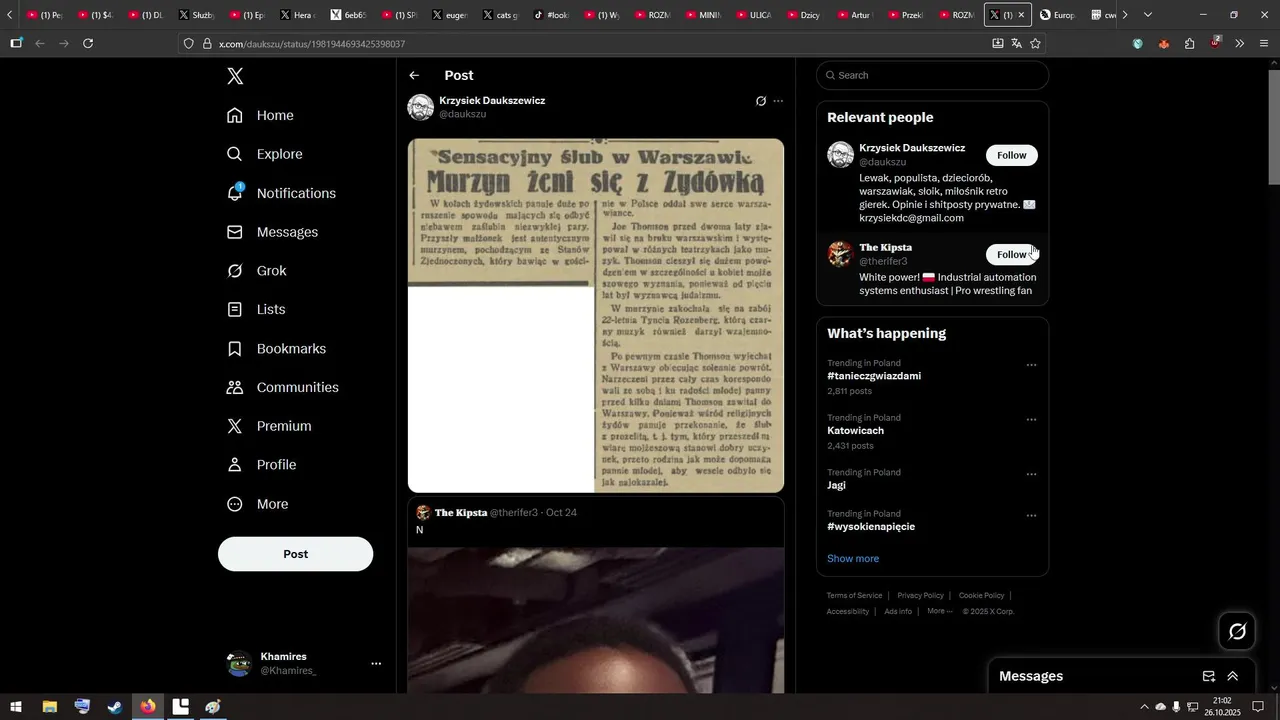The width and height of the screenshot is (1280, 720).
Task: Open the newspaper clipping image
Action: click(x=596, y=316)
